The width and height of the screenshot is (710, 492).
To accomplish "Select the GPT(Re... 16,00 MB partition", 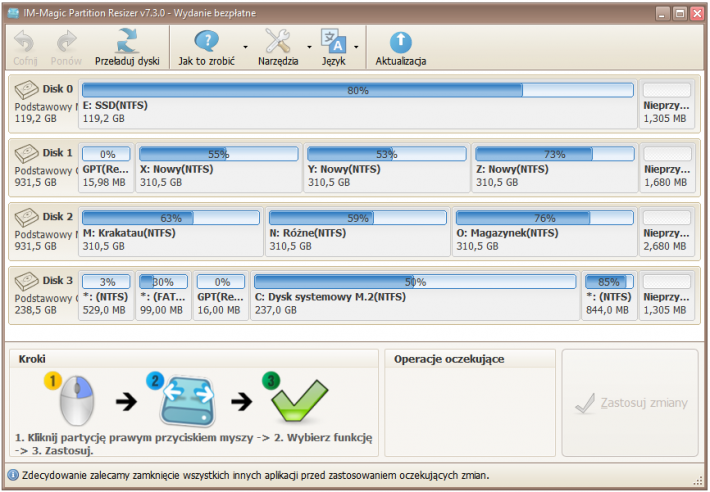I will 221,296.
